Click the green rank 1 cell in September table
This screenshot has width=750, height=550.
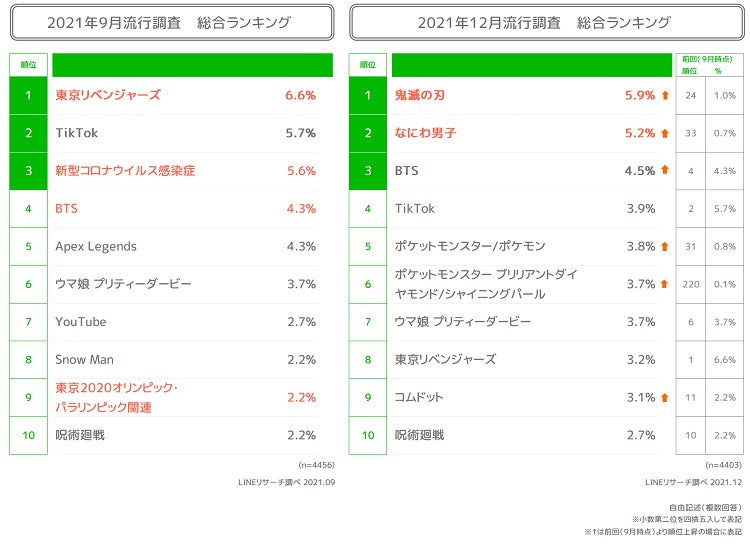coord(29,96)
